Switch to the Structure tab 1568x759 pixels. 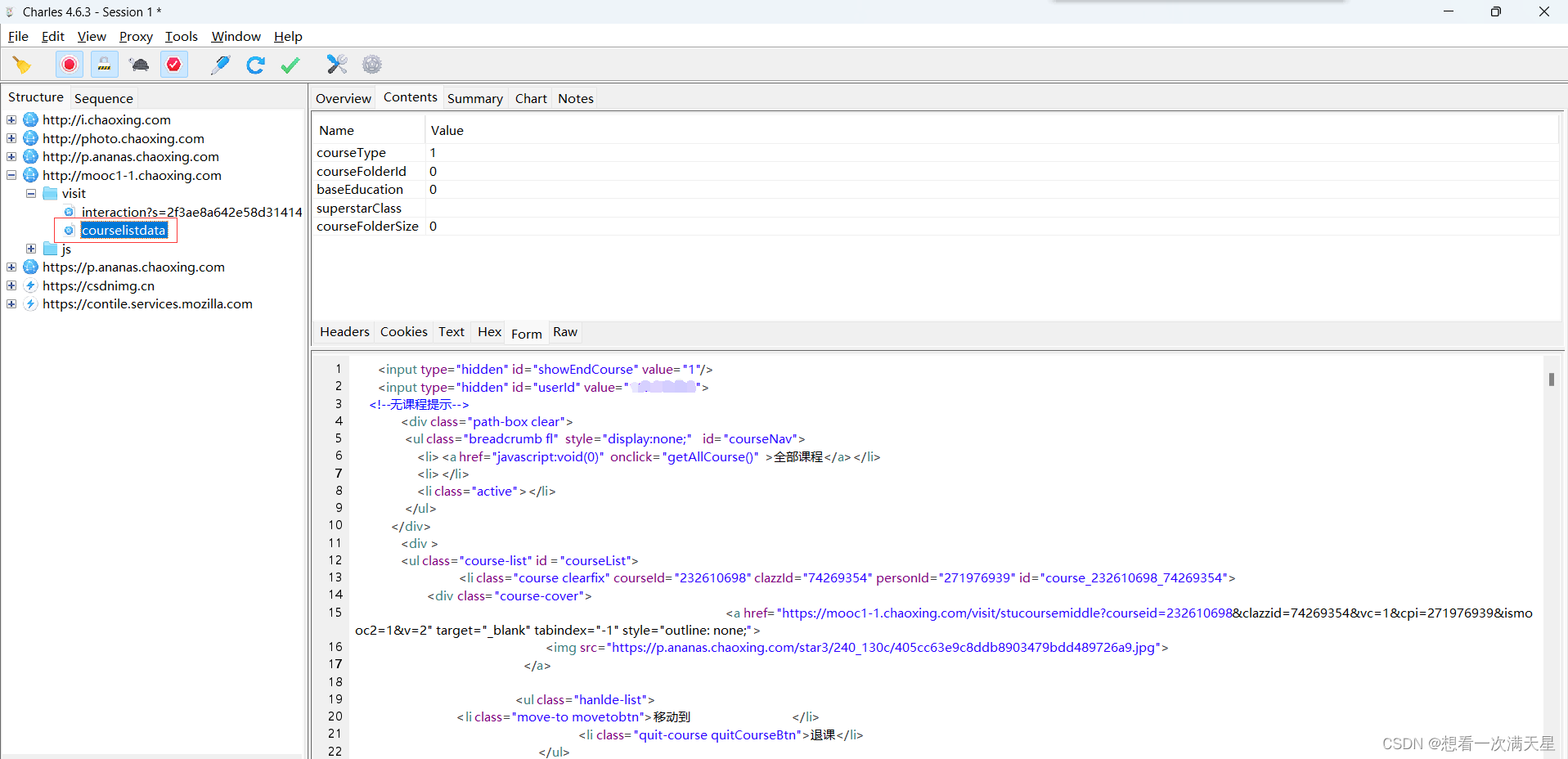[36, 97]
